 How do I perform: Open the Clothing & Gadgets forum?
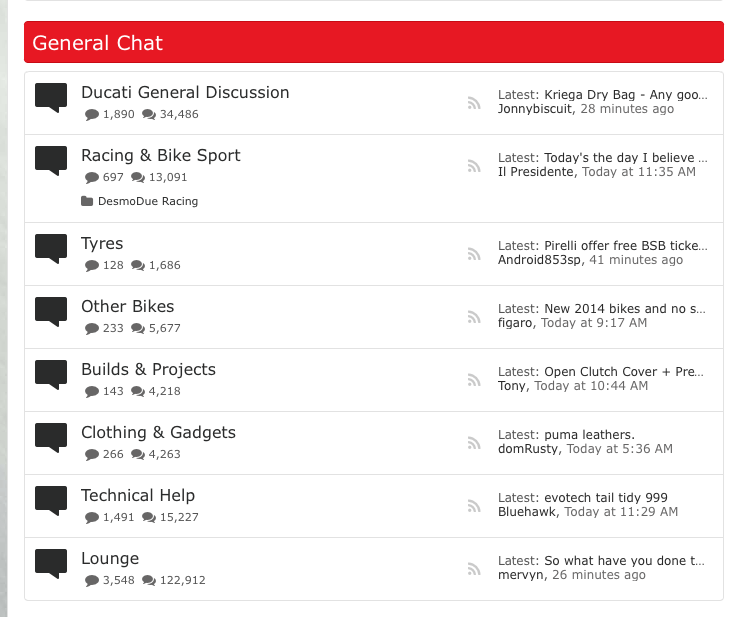(158, 433)
